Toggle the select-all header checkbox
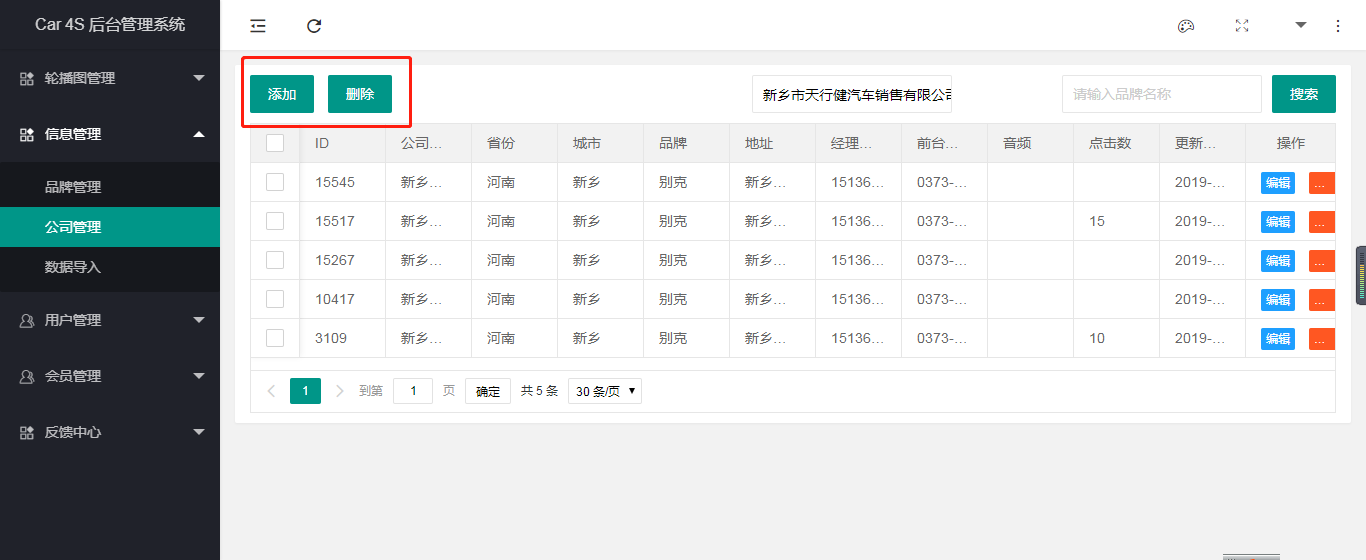1366x560 pixels. 275,143
